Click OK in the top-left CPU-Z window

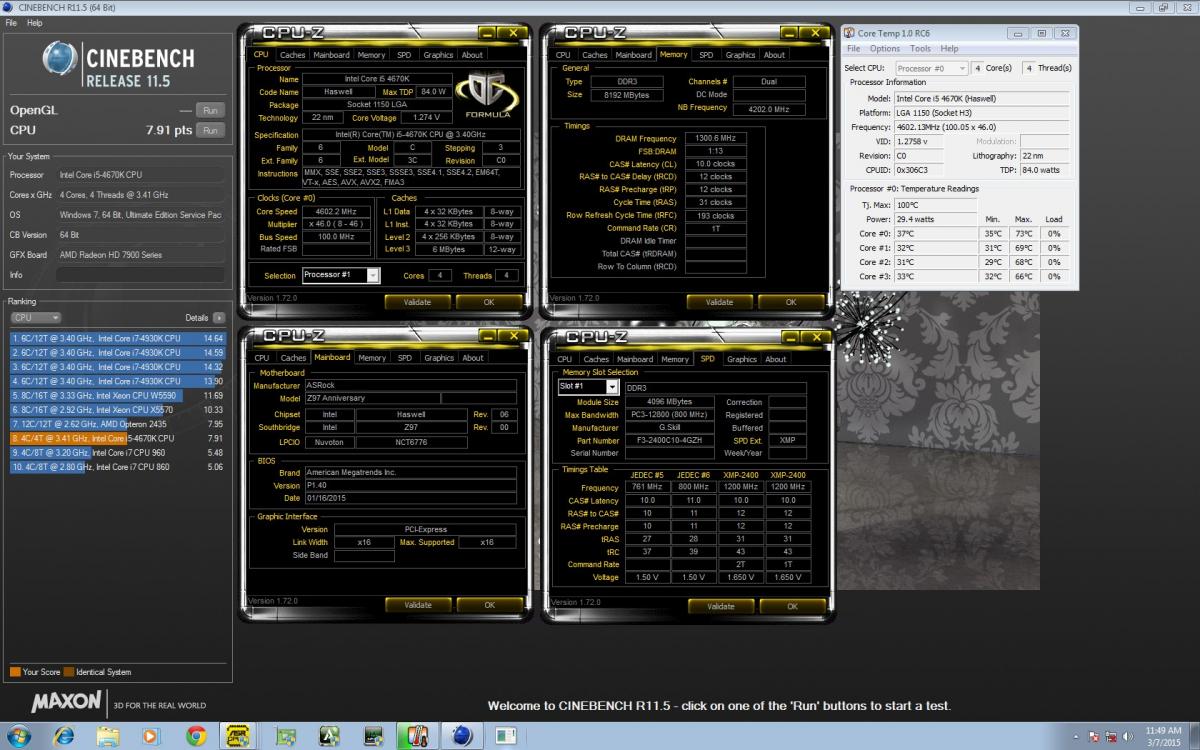point(489,301)
